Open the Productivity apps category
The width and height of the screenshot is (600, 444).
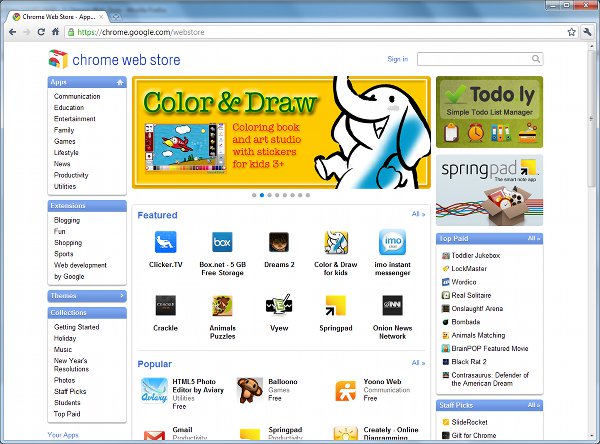pyautogui.click(x=71, y=175)
